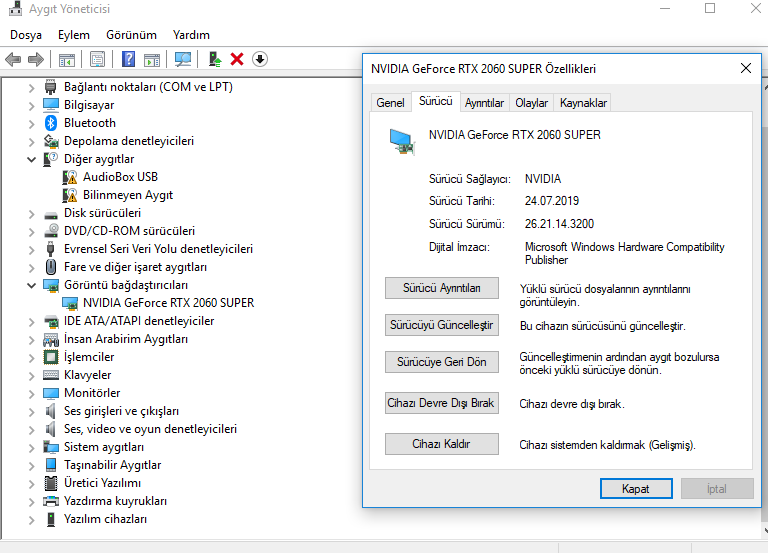The image size is (768, 553).
Task: Switch to the Ayrıntılar tab
Action: coord(484,103)
